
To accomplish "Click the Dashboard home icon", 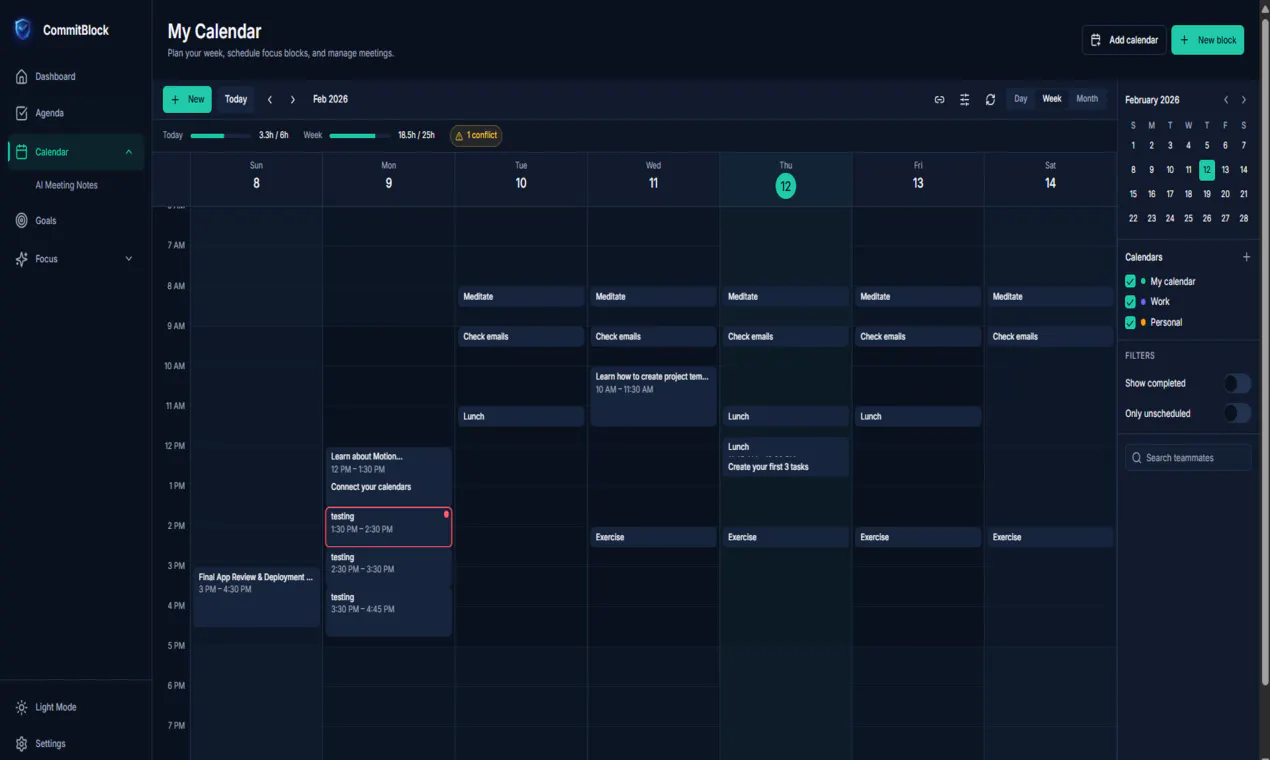I will pos(22,76).
